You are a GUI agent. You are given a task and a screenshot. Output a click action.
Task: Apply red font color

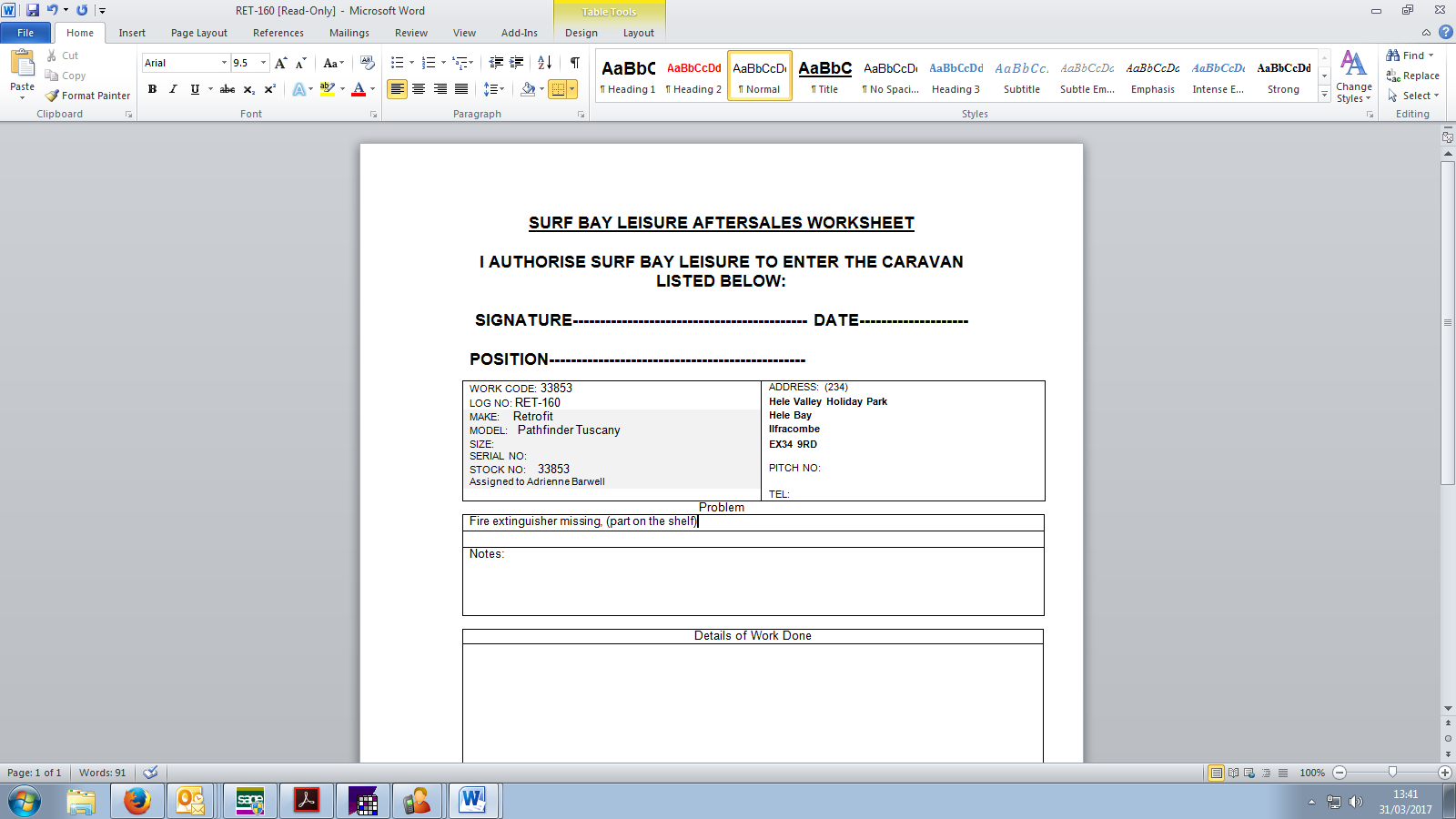(359, 89)
